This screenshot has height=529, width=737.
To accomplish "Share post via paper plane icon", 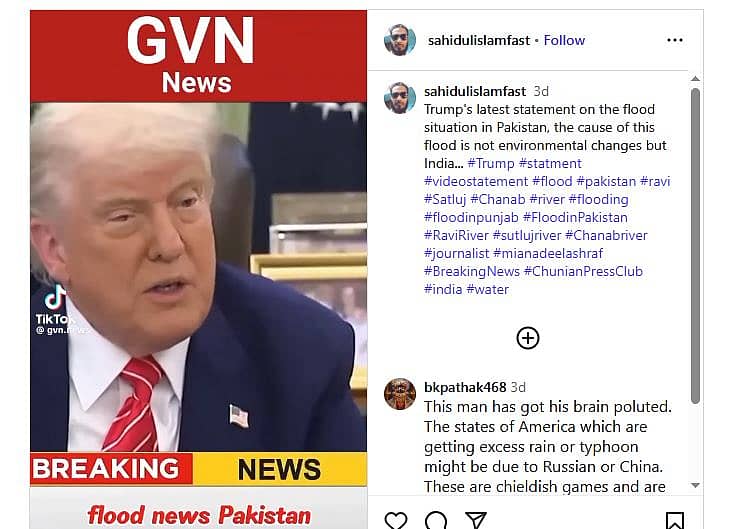I will click(x=476, y=520).
